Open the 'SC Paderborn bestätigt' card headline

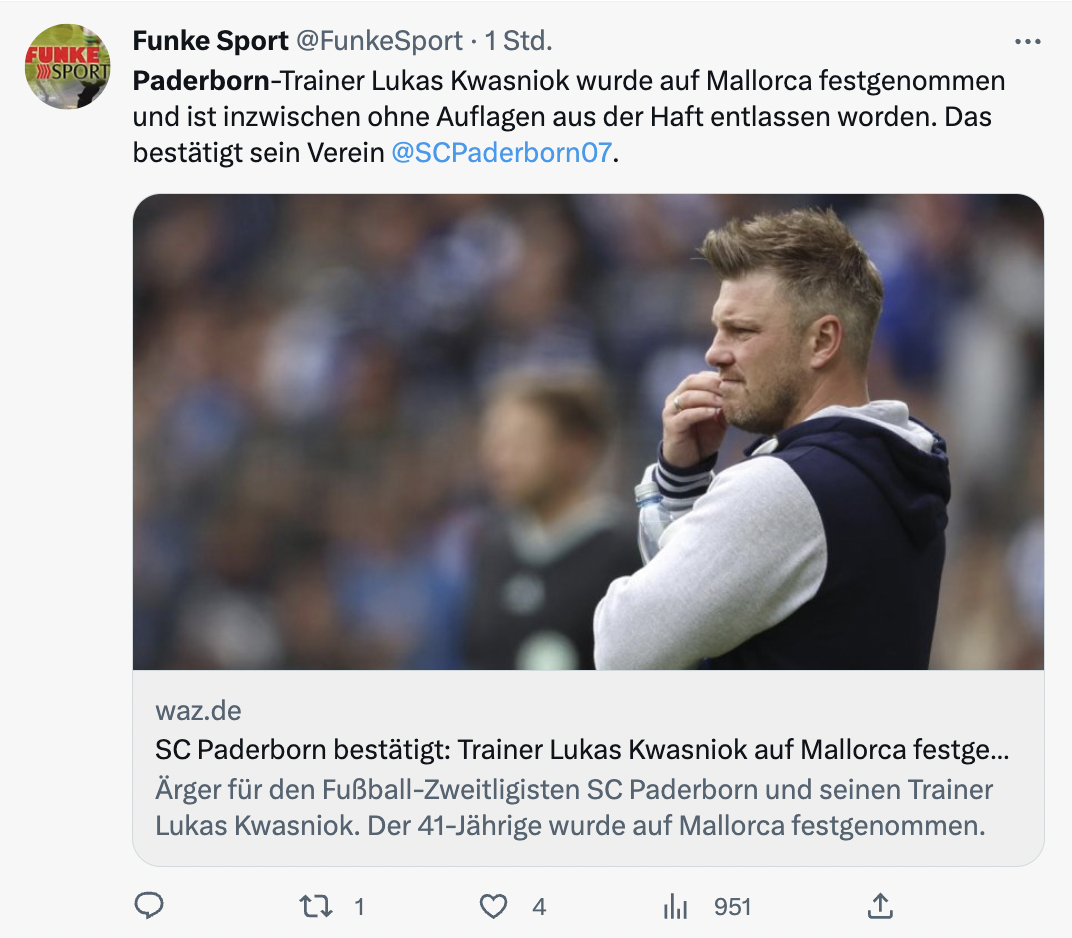[582, 750]
